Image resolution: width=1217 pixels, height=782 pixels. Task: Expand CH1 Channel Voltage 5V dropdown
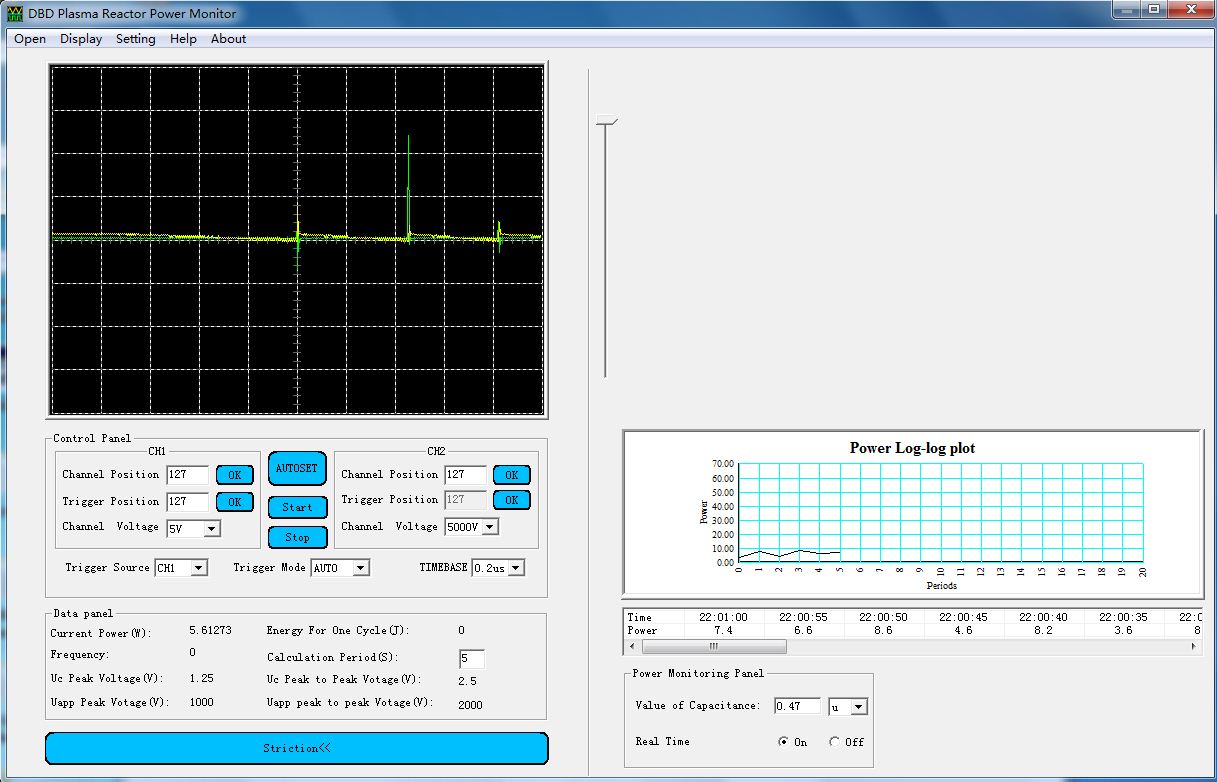pos(212,528)
